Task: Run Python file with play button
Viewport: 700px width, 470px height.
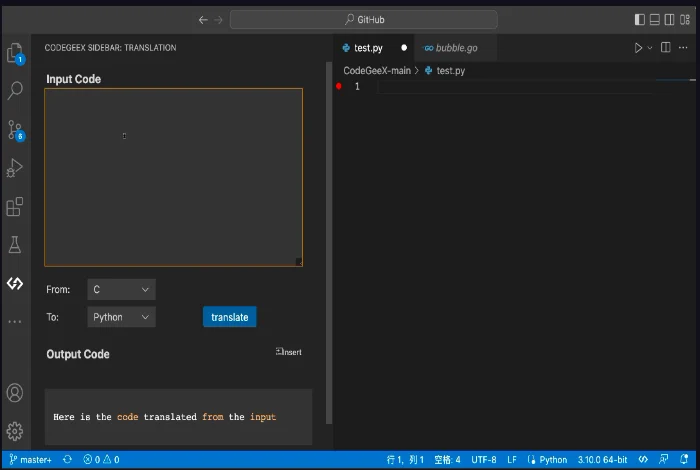Action: click(x=638, y=48)
